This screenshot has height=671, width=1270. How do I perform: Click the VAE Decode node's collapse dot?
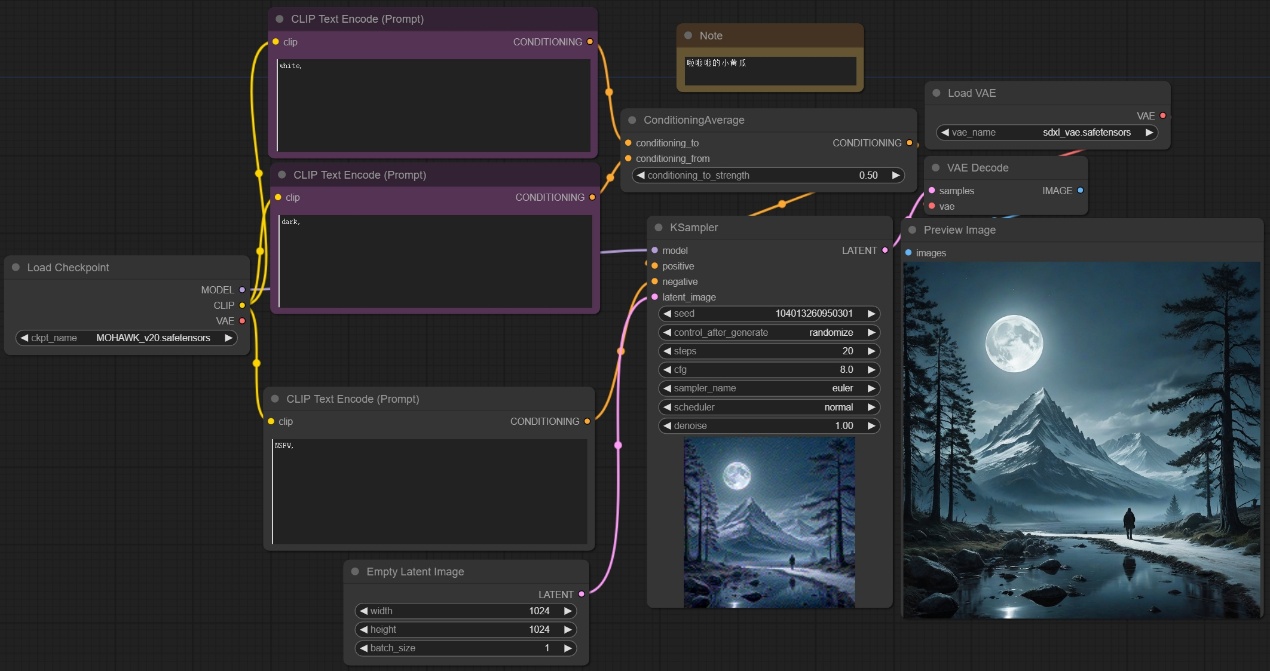pyautogui.click(x=936, y=168)
